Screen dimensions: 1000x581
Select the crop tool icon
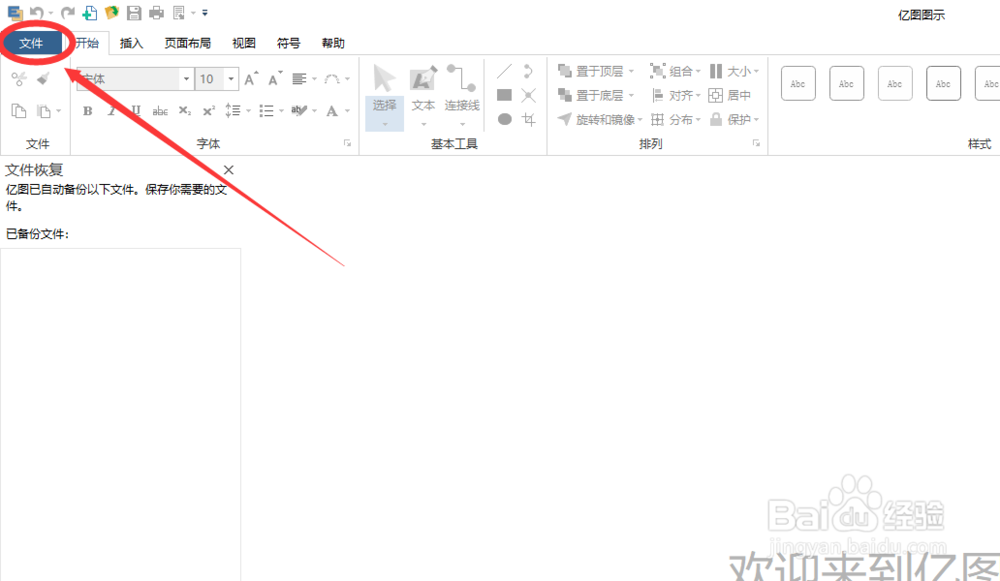528,119
